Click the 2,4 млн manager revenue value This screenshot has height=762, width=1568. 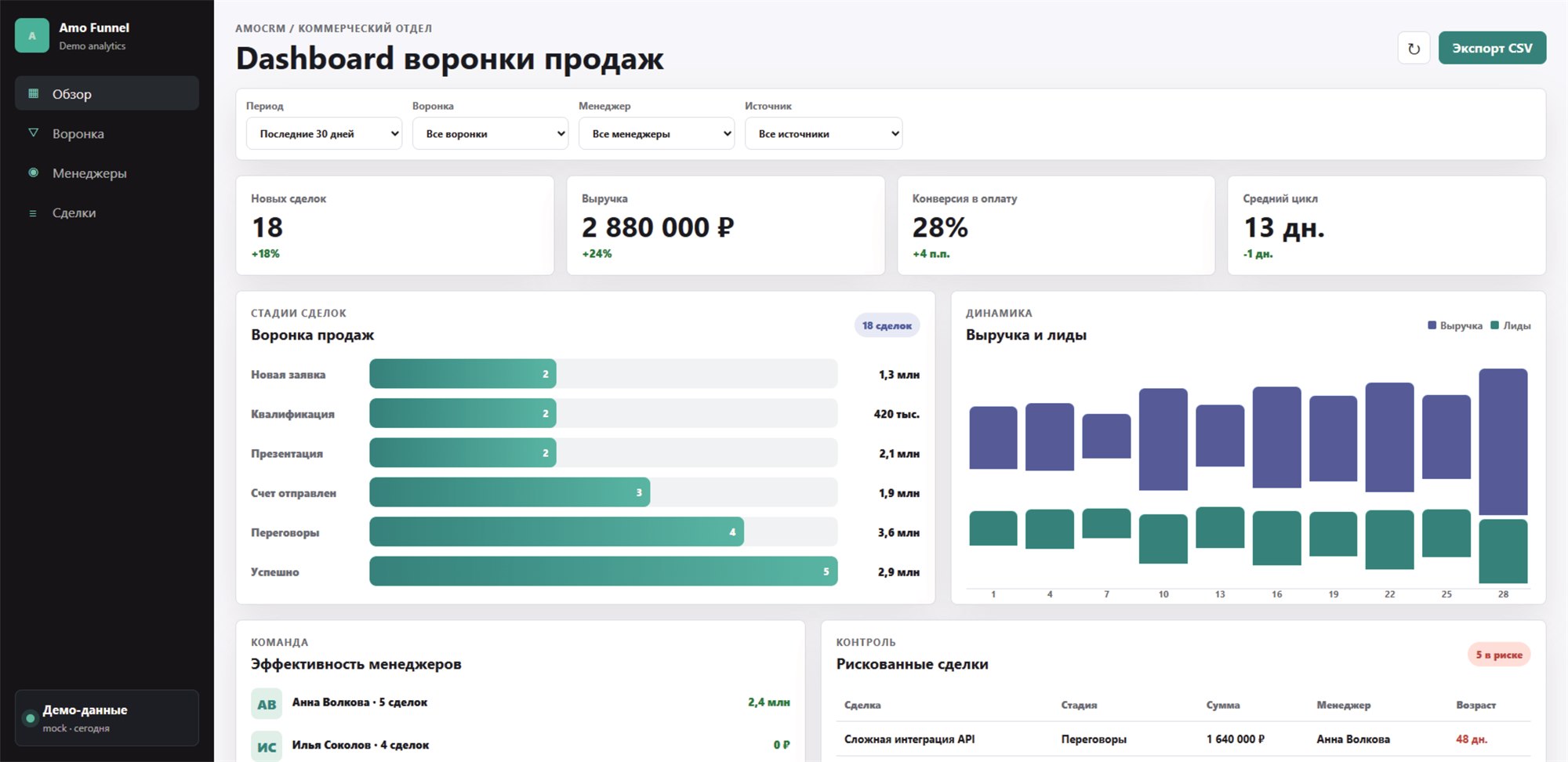769,702
